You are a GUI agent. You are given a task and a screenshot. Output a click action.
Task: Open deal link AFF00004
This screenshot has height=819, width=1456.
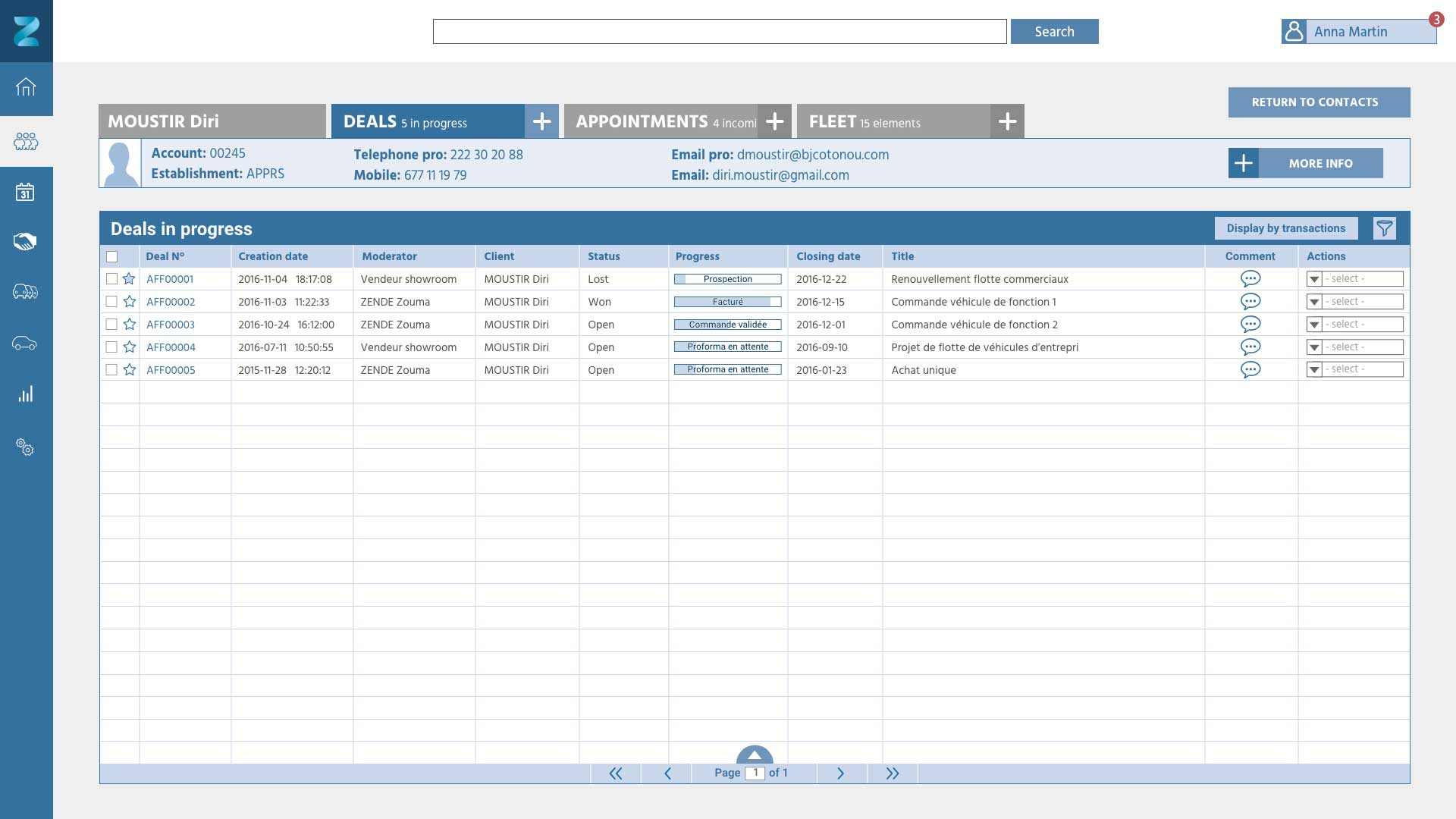tap(171, 347)
